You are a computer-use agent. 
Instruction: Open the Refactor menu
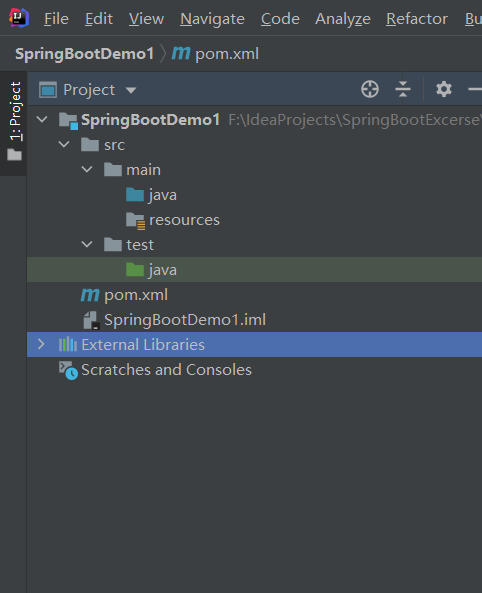417,19
